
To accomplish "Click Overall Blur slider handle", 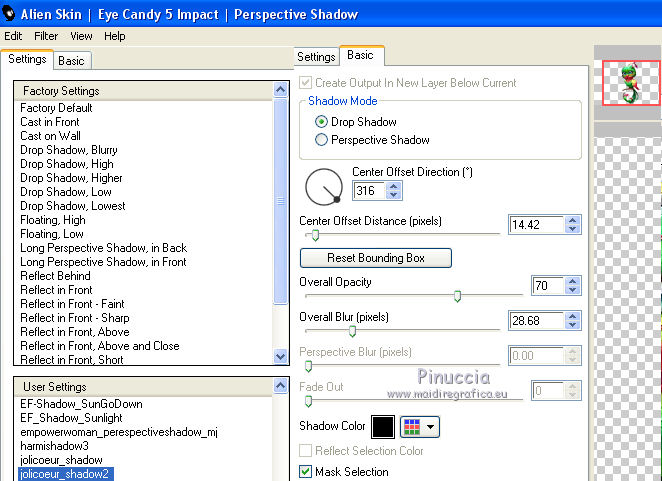I will click(353, 332).
